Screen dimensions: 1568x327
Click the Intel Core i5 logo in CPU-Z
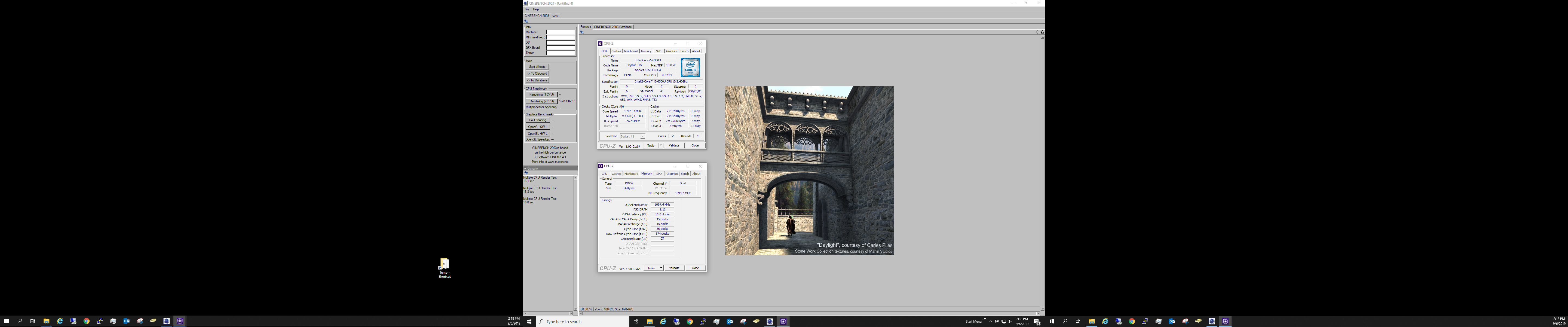[x=690, y=67]
